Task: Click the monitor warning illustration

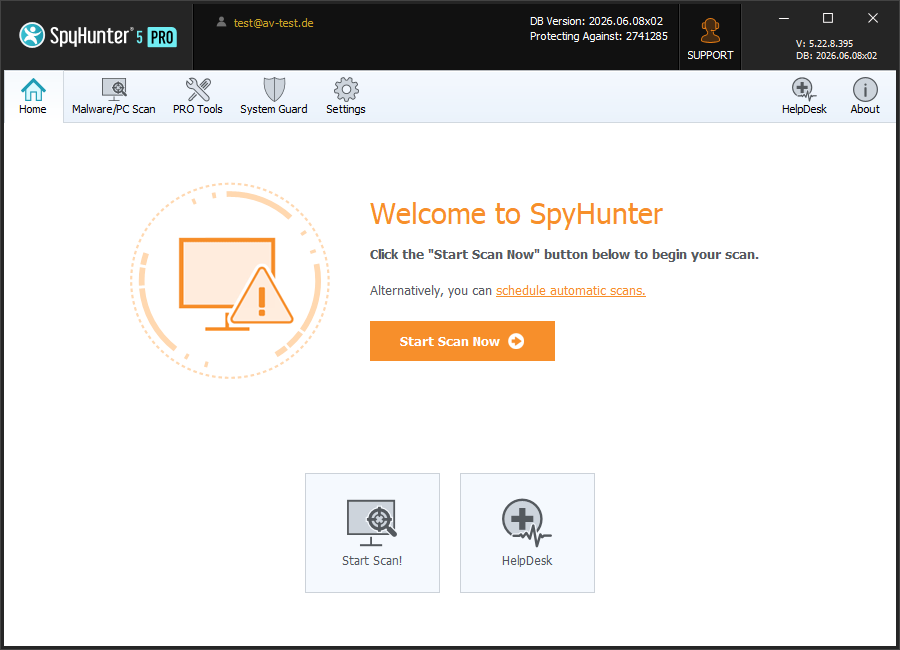Action: point(230,281)
